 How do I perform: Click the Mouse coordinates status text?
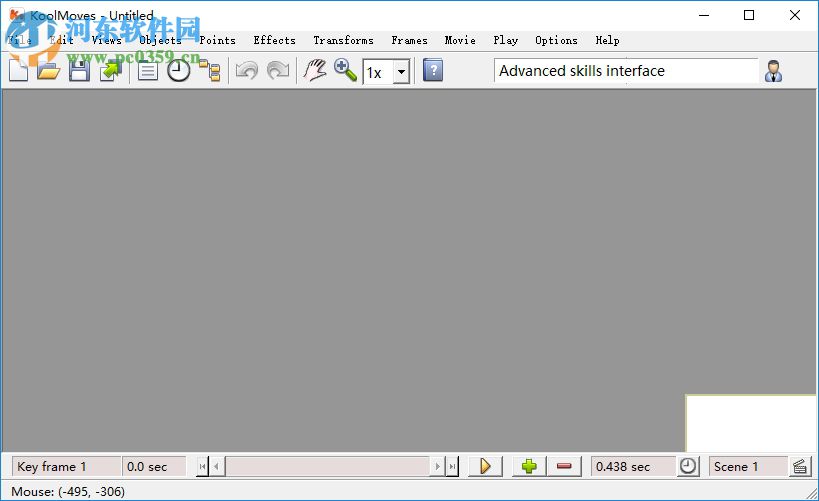pyautogui.click(x=68, y=492)
